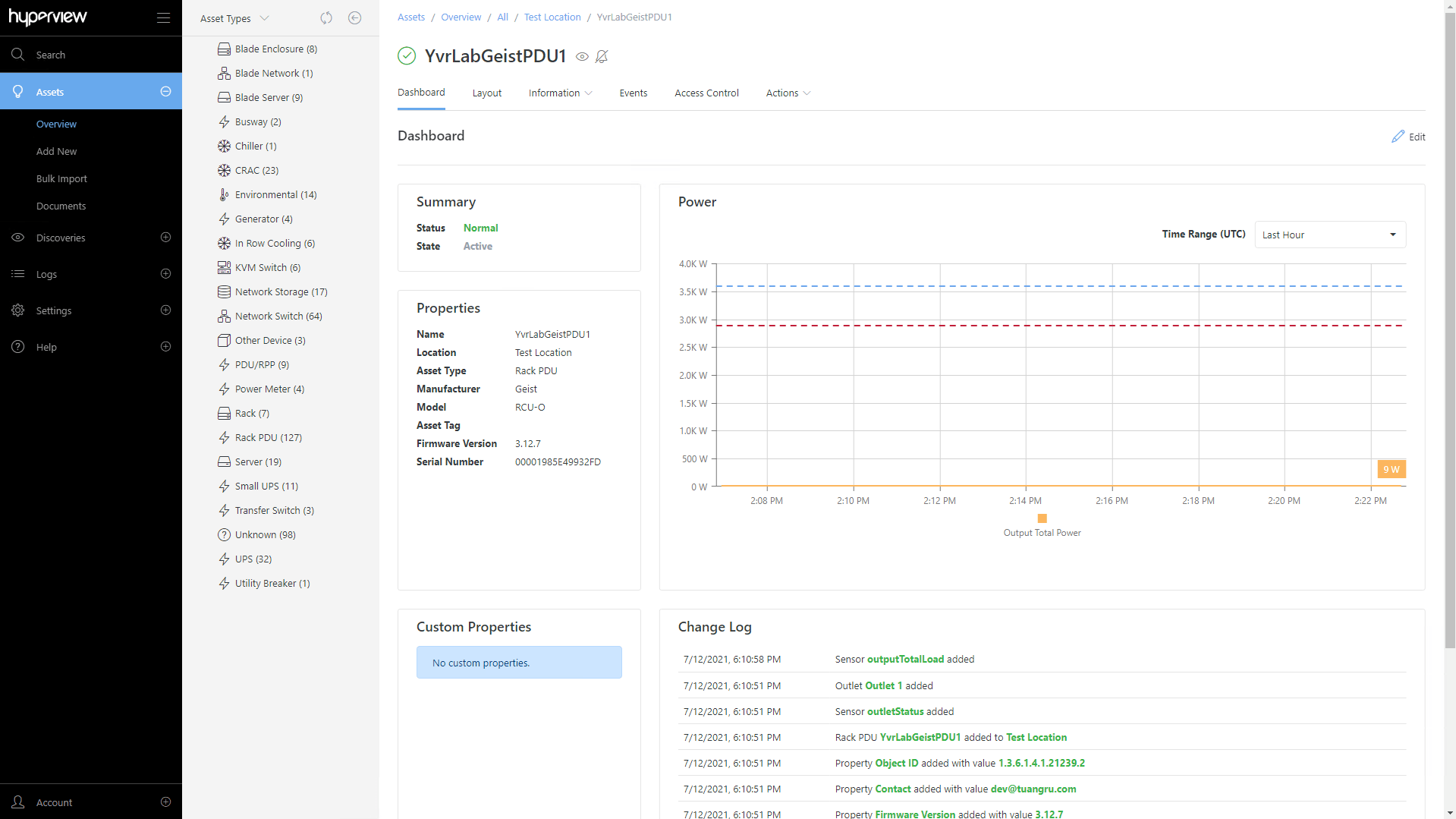Open the Account menu
This screenshot has height=819, width=1456.
pyautogui.click(x=53, y=802)
